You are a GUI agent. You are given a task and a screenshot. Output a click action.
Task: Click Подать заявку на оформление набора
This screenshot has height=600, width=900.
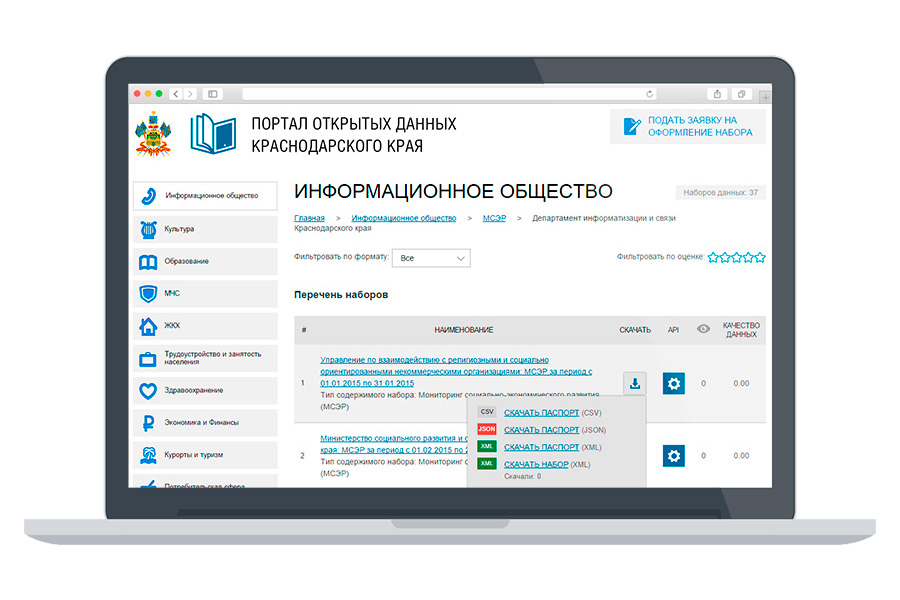point(688,126)
